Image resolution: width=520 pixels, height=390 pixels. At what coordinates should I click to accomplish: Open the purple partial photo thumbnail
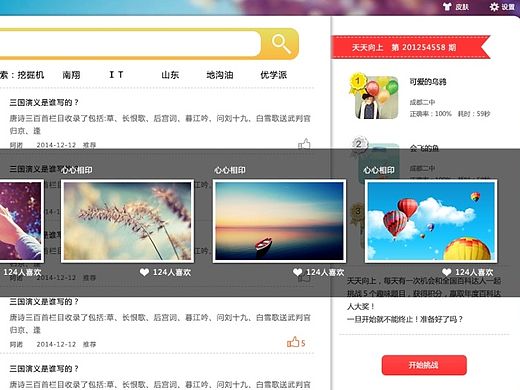[21, 221]
